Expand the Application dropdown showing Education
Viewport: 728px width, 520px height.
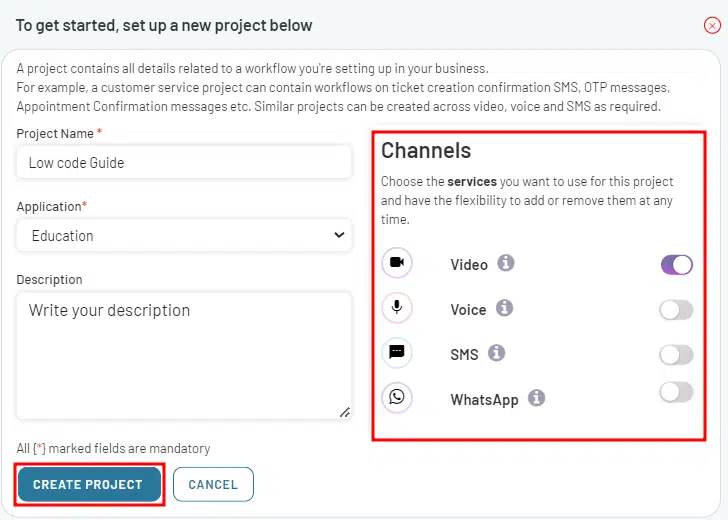click(184, 235)
